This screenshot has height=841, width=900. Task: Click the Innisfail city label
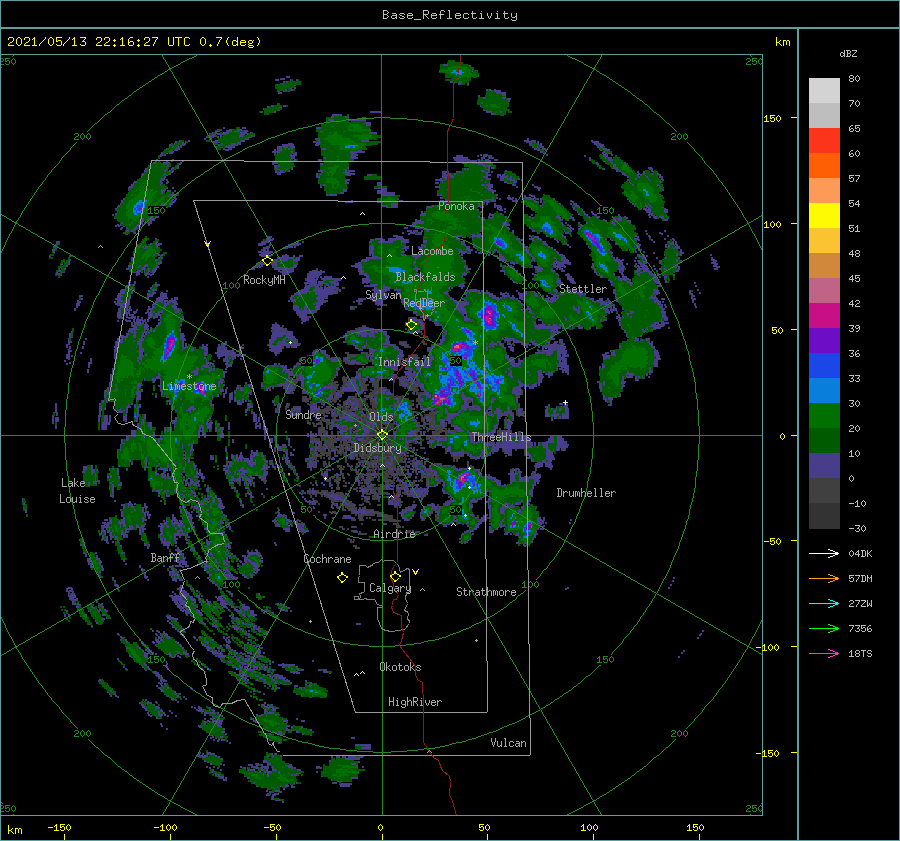404,362
